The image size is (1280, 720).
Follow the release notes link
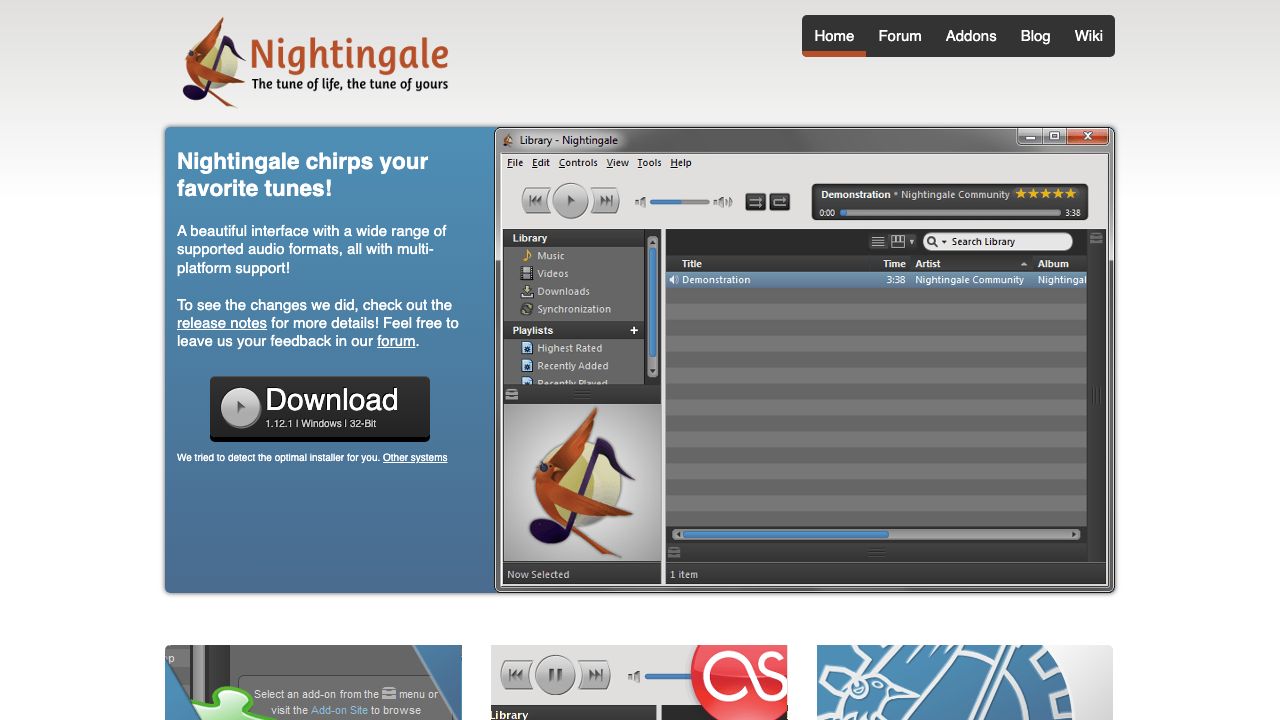point(222,323)
